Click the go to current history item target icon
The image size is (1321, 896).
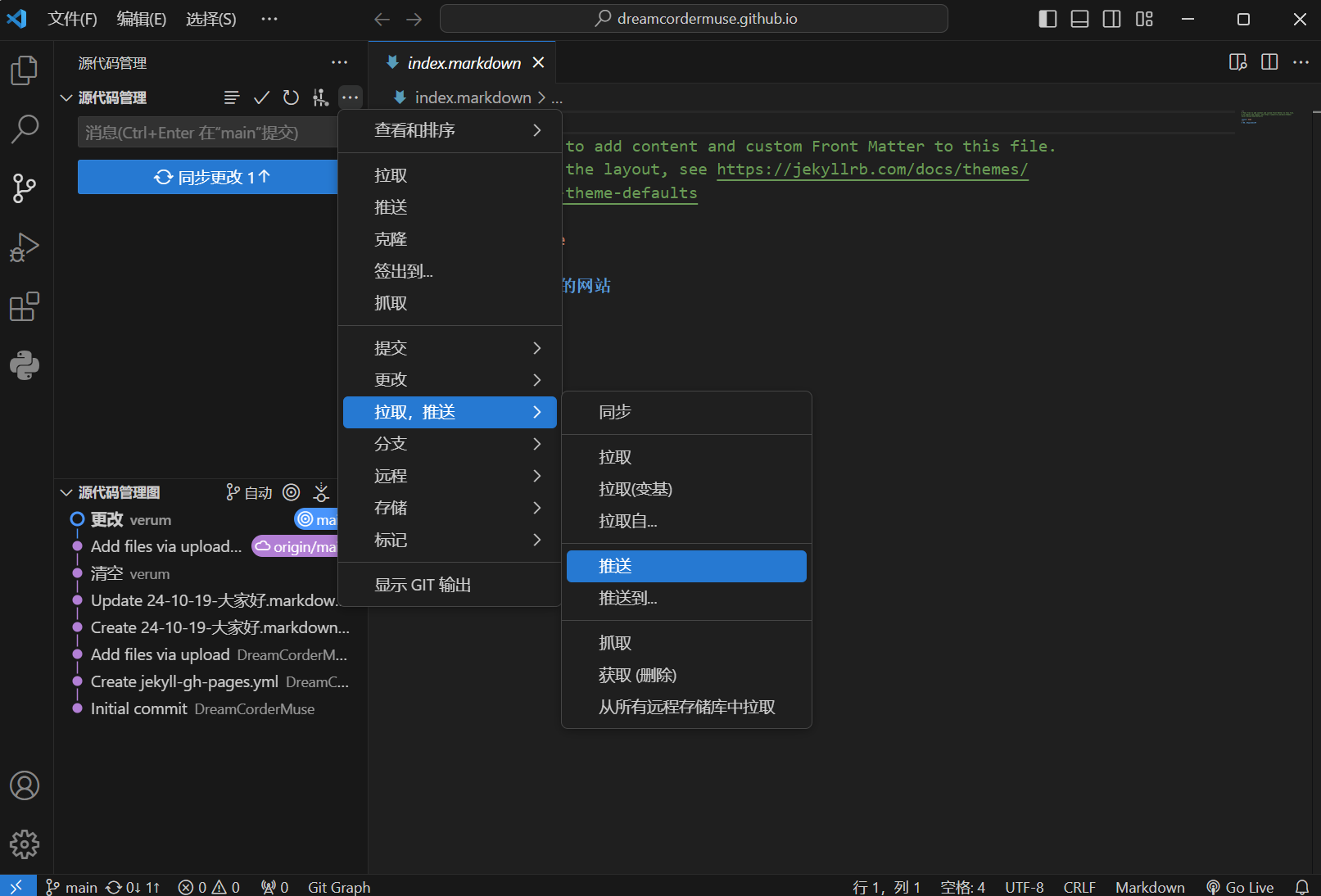(x=291, y=492)
